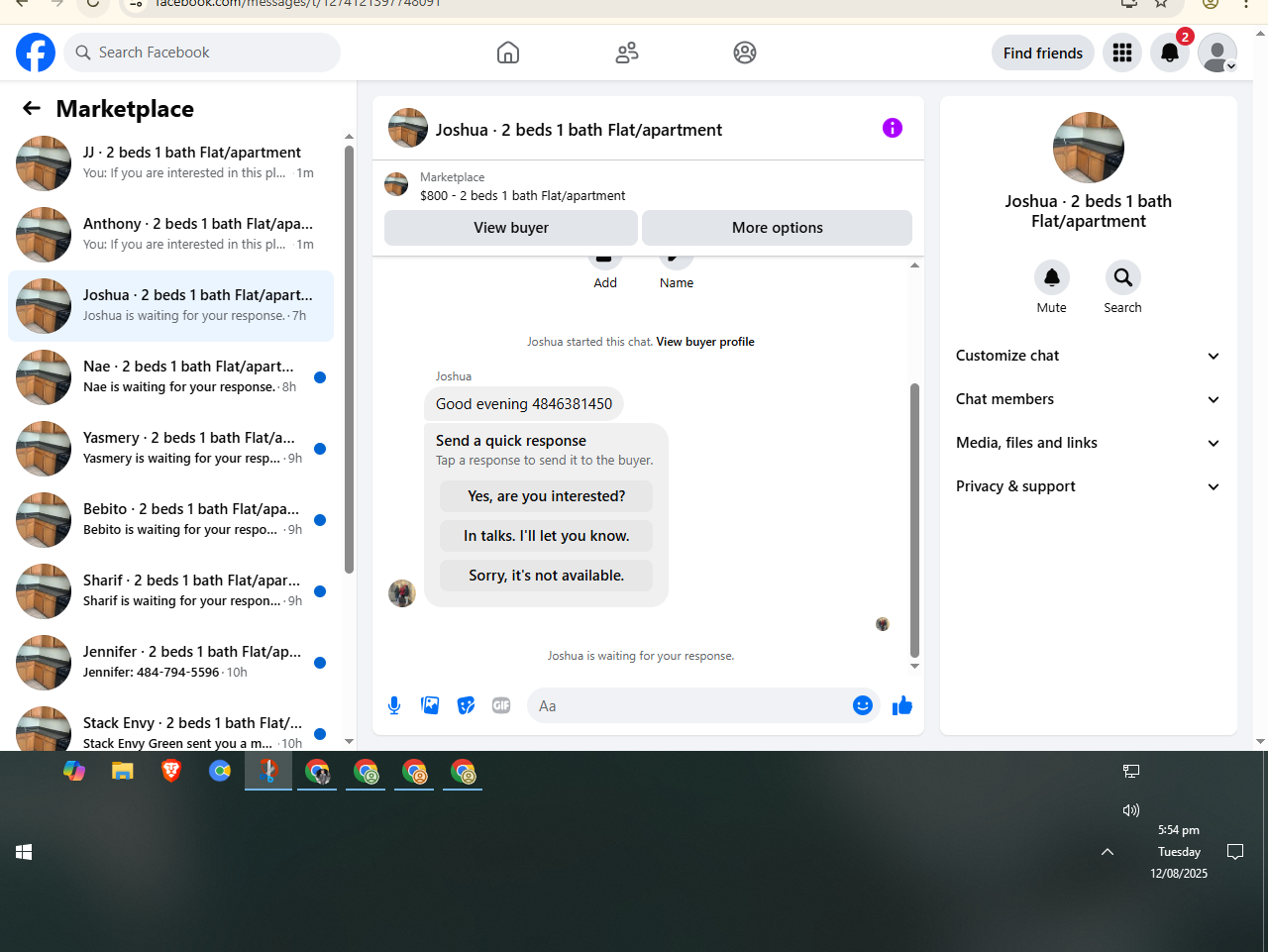Send quick reply "Sorry, it's not available."
1268x952 pixels.
click(547, 576)
